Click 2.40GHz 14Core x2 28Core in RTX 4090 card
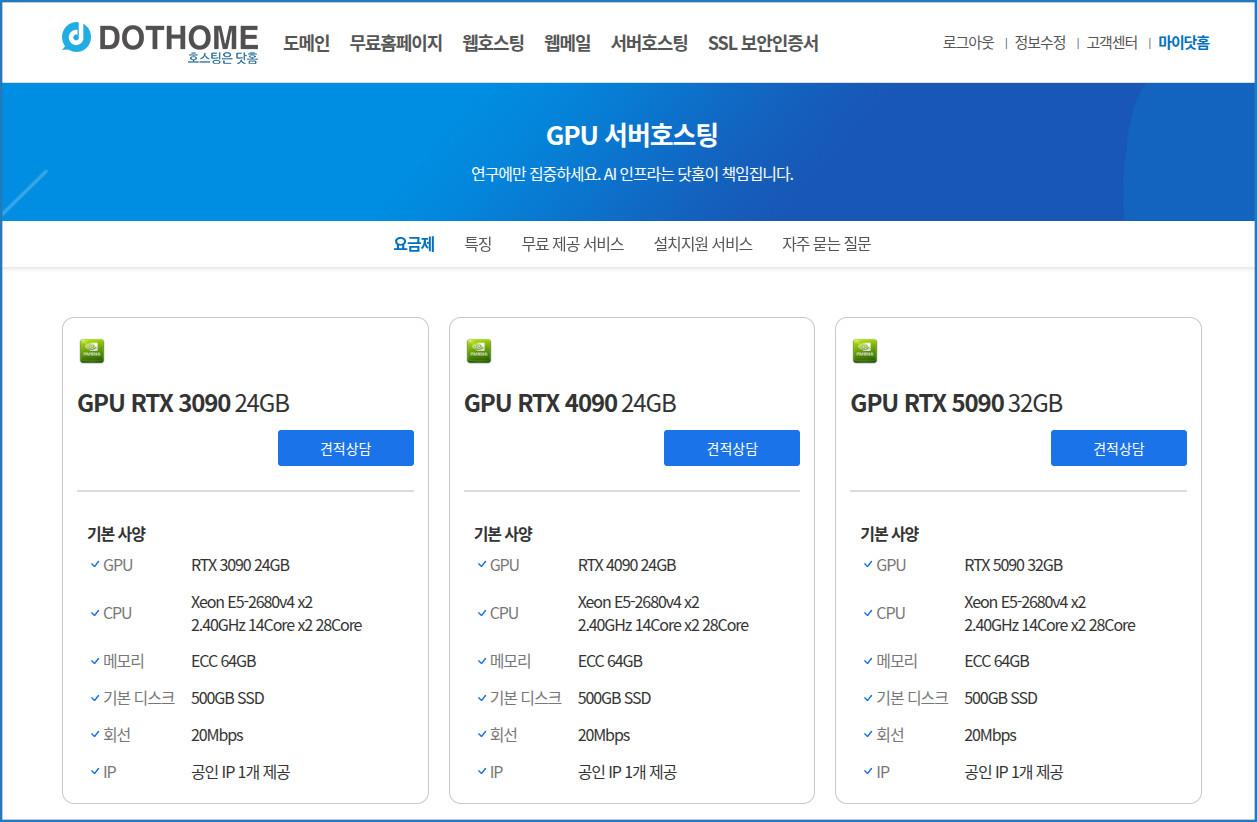The image size is (1257, 822). point(663,625)
